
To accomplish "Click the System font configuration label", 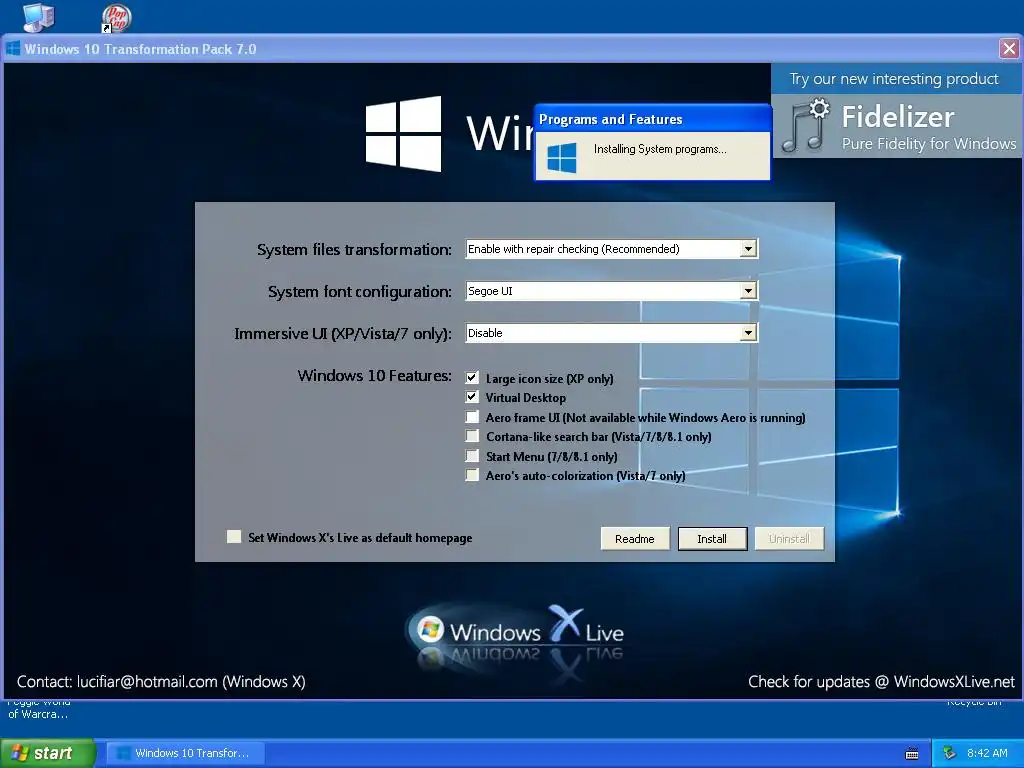I will pyautogui.click(x=360, y=292).
